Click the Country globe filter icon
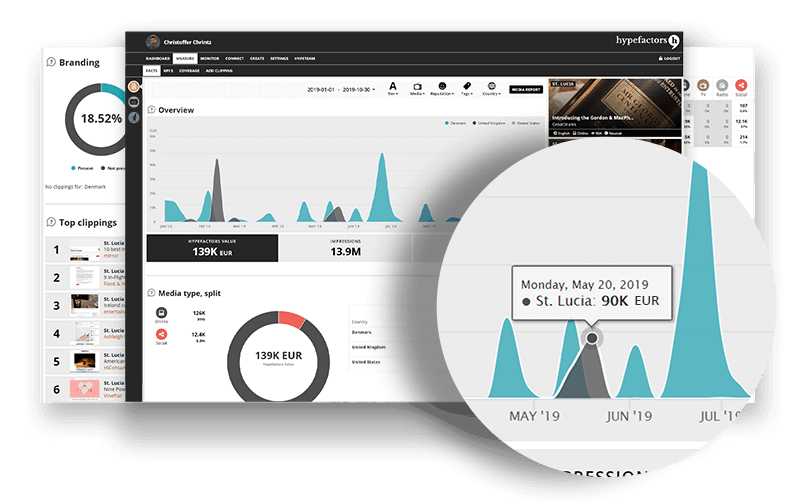Viewport: 800px width, 504px height. point(491,88)
